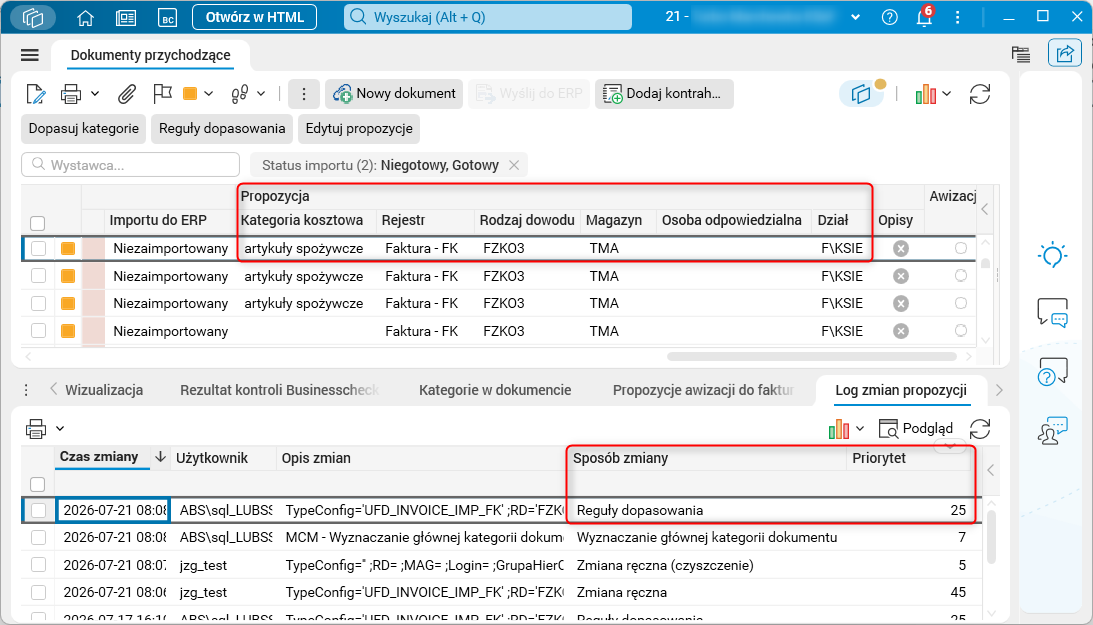Click the lightbulb icon in right sidebar
This screenshot has height=625, width=1093.
(1052, 255)
